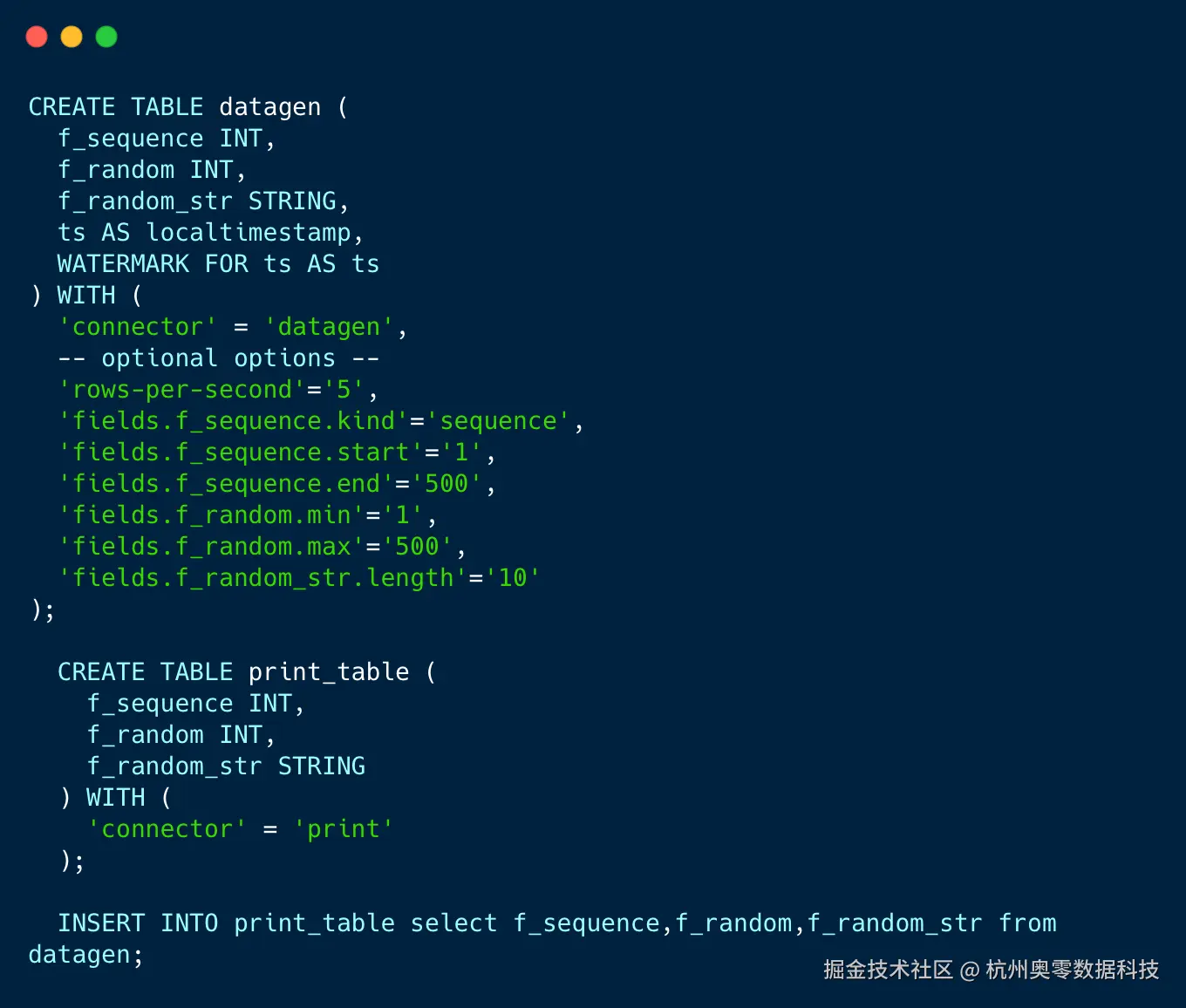Click the 'CREATE TABLE print_table (' line

[247, 672]
